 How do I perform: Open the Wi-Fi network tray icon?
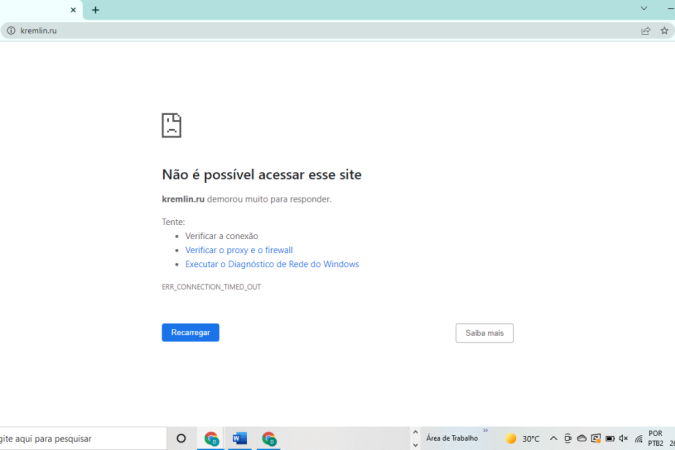coord(638,438)
